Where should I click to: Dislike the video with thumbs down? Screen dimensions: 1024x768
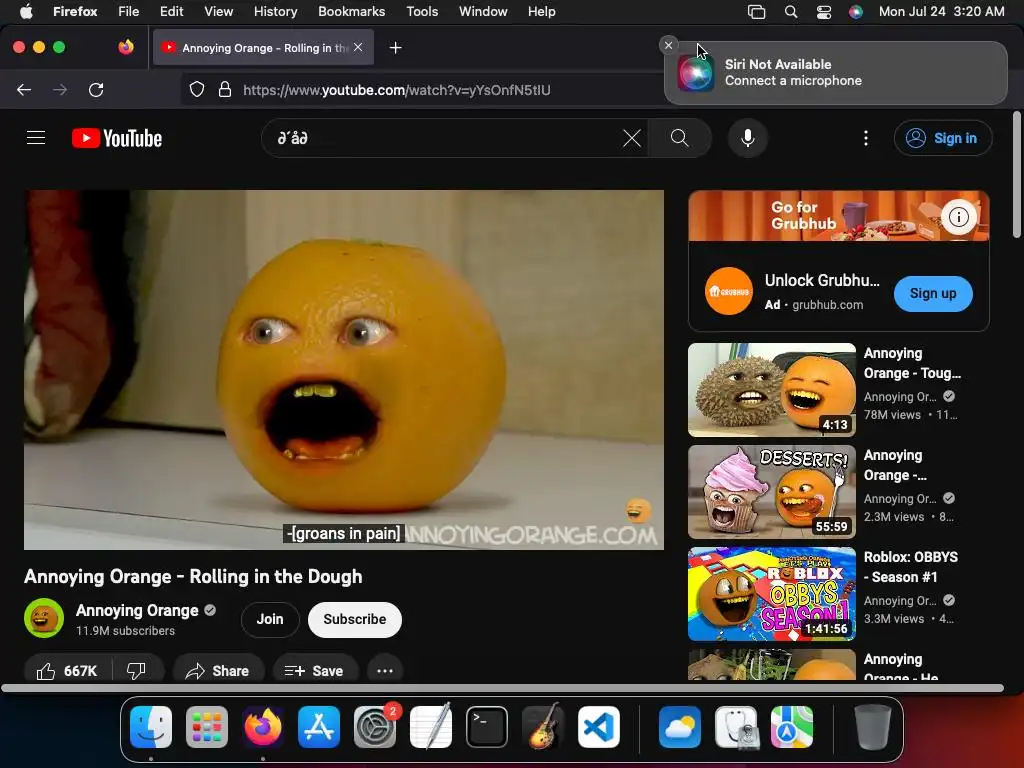click(136, 671)
